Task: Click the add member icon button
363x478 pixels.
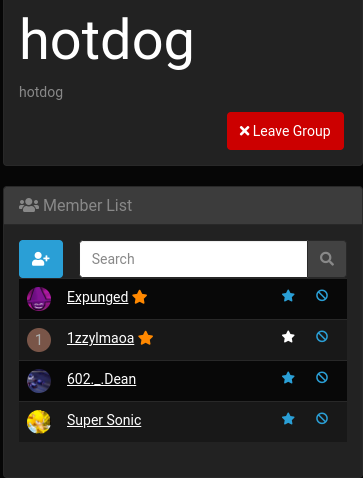Action: (x=41, y=259)
